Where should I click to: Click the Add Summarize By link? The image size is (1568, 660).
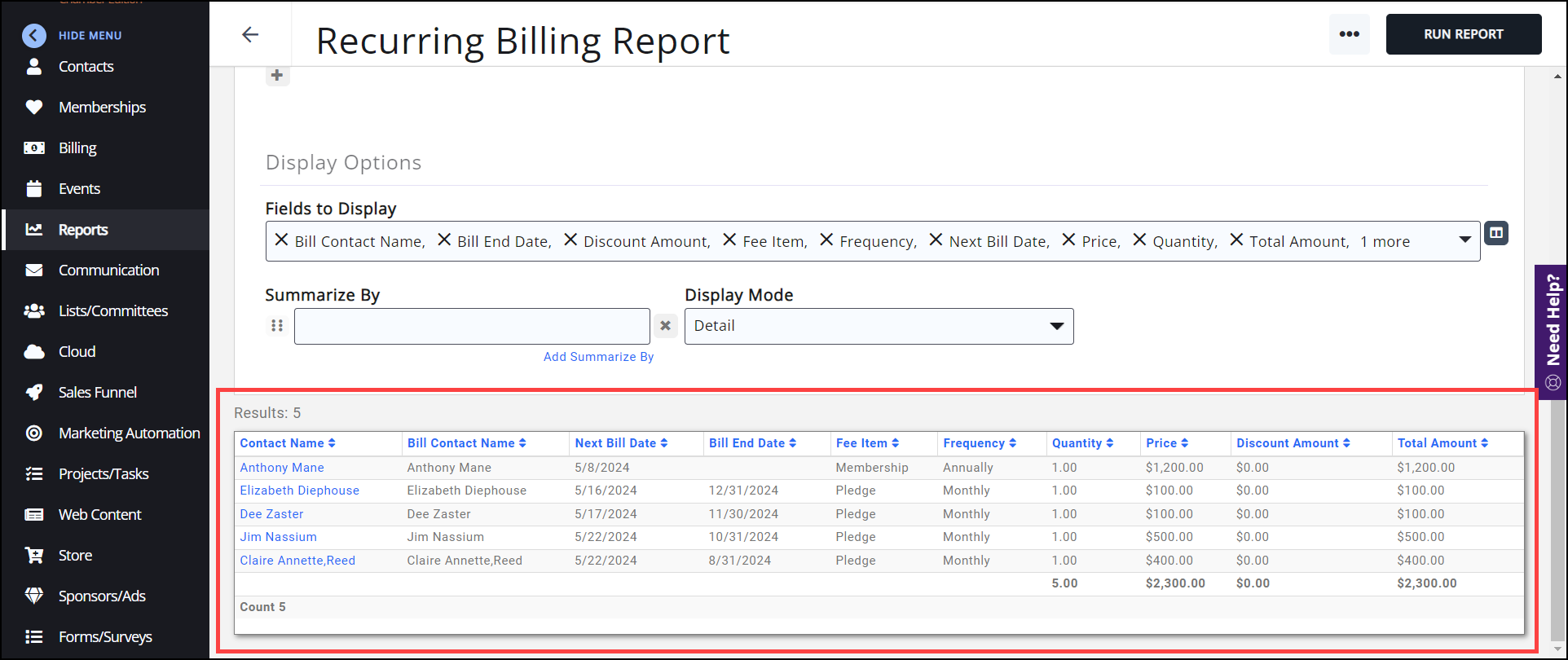pyautogui.click(x=598, y=357)
